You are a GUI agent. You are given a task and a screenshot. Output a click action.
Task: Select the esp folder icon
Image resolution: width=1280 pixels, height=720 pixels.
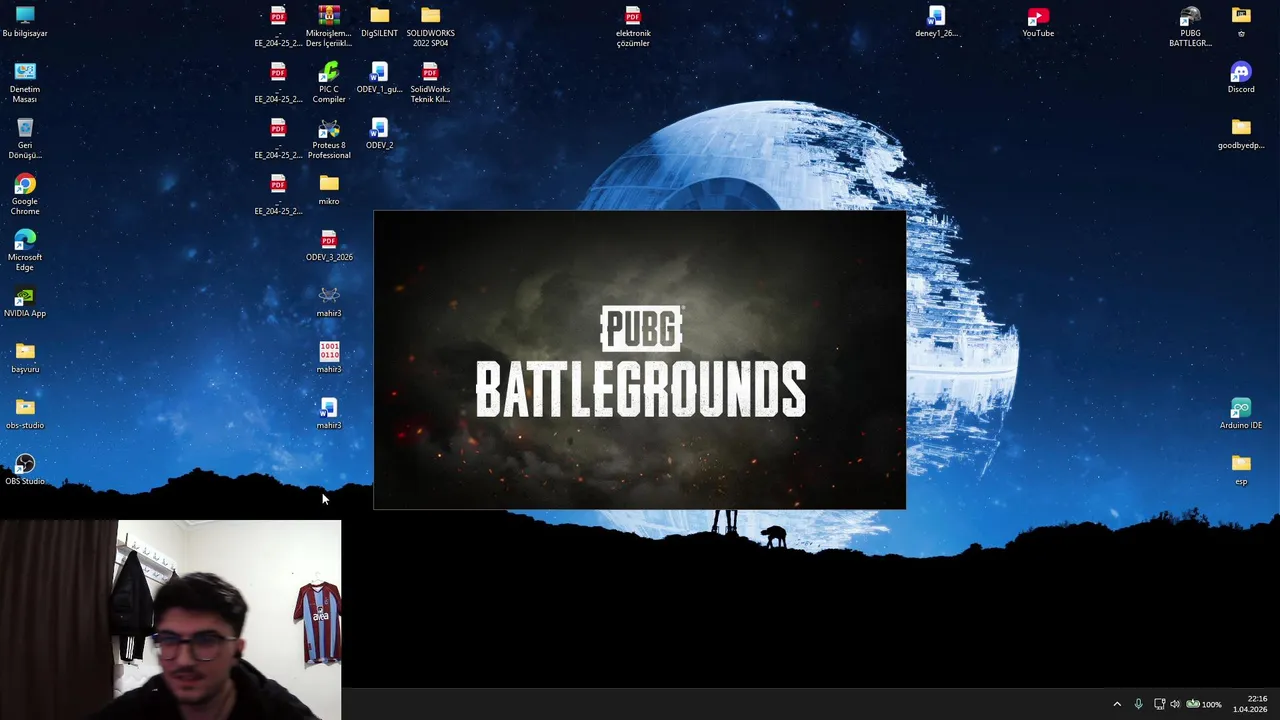1241,470
